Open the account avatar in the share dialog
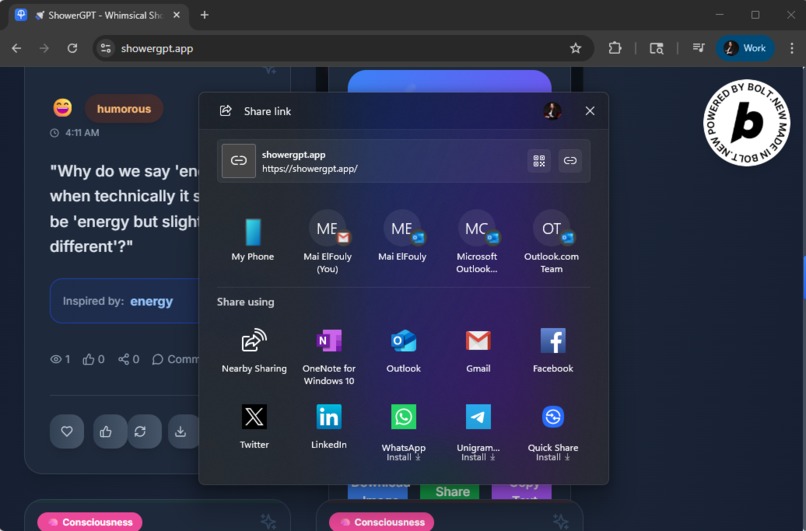The image size is (806, 531). coord(553,111)
